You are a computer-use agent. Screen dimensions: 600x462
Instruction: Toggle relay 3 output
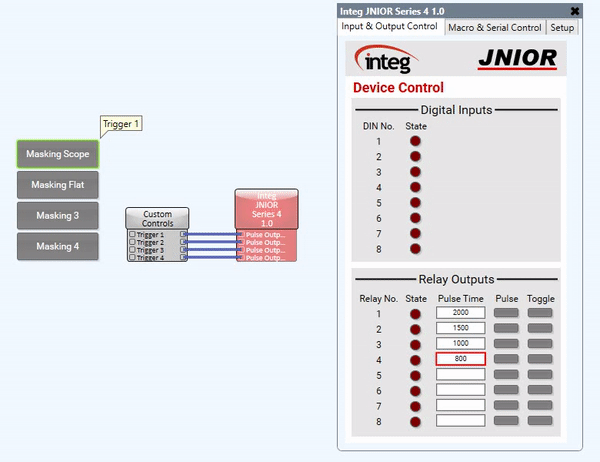540,343
